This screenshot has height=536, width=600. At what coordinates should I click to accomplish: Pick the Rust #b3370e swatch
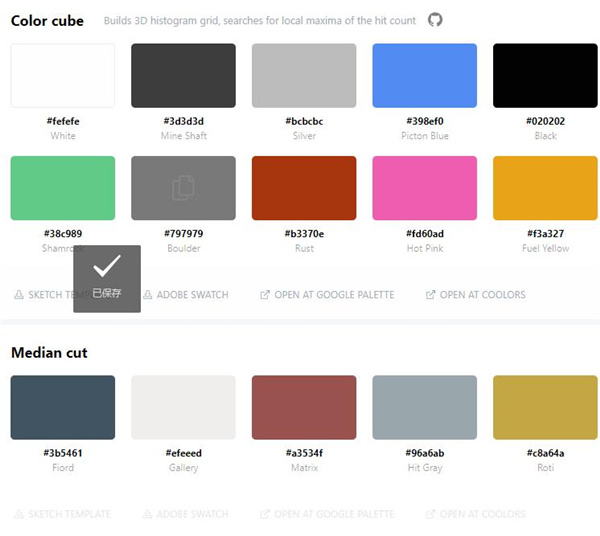click(x=304, y=188)
